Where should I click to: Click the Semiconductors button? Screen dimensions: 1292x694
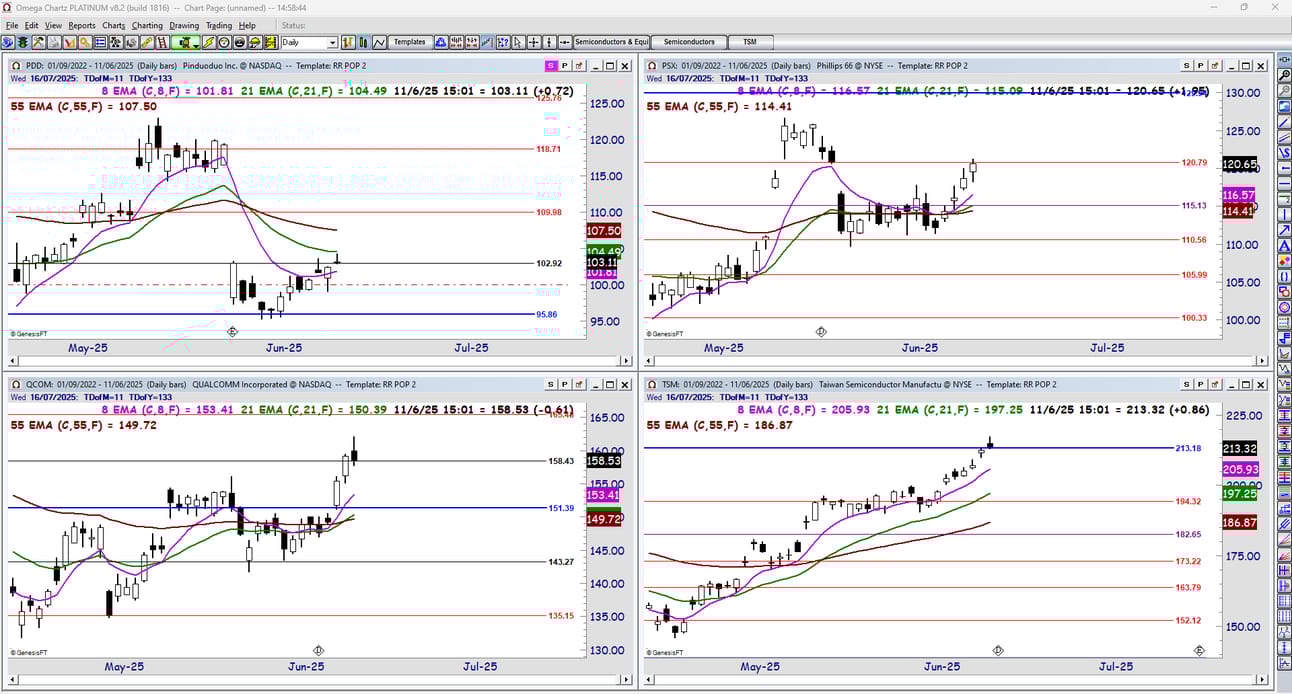(x=690, y=43)
